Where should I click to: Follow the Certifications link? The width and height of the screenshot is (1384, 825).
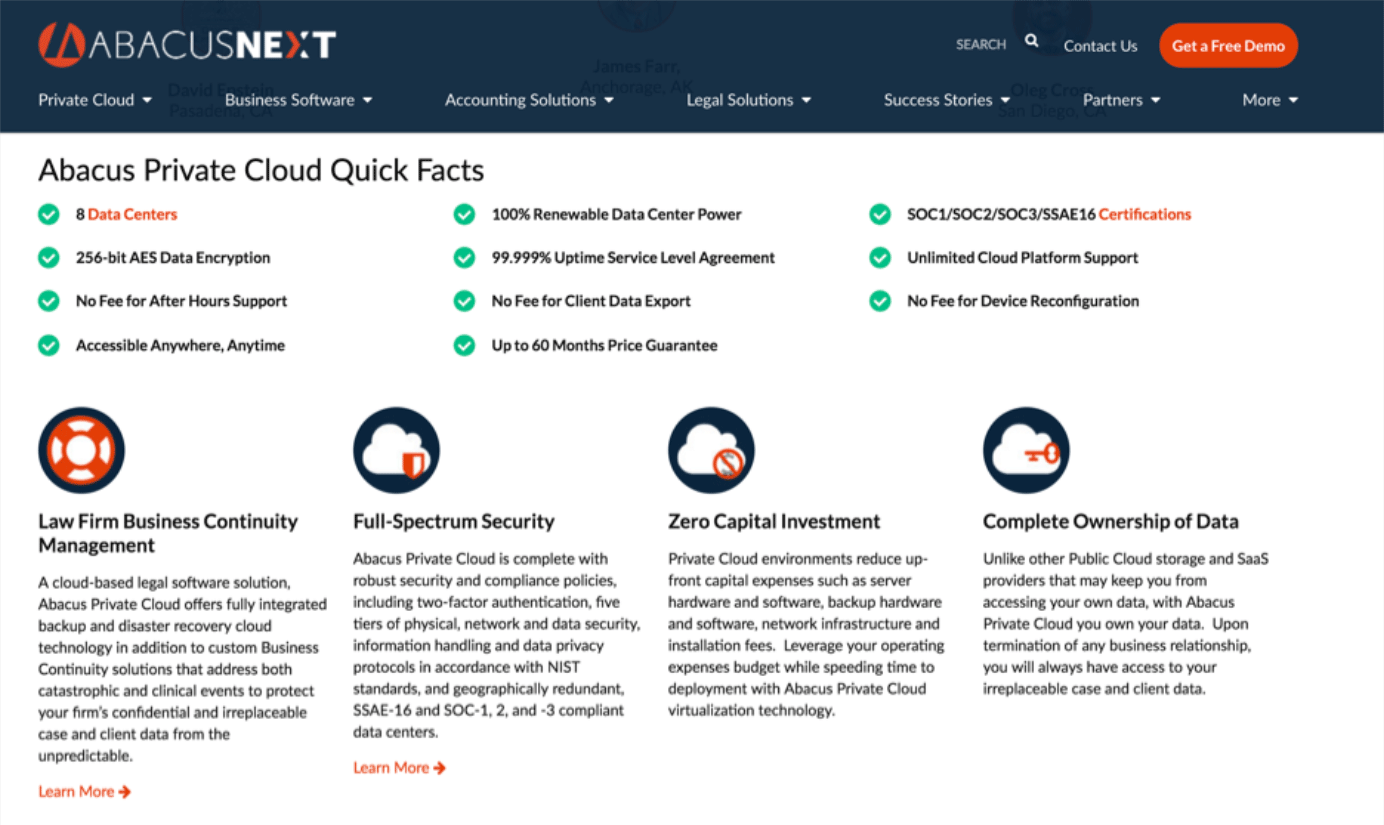click(x=1145, y=214)
